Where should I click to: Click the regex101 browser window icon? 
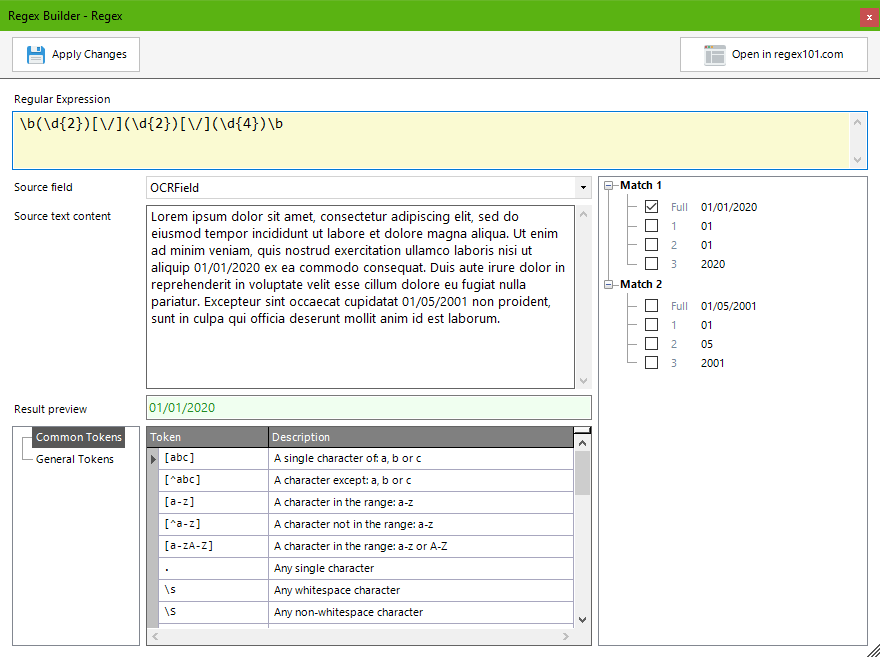tap(714, 55)
